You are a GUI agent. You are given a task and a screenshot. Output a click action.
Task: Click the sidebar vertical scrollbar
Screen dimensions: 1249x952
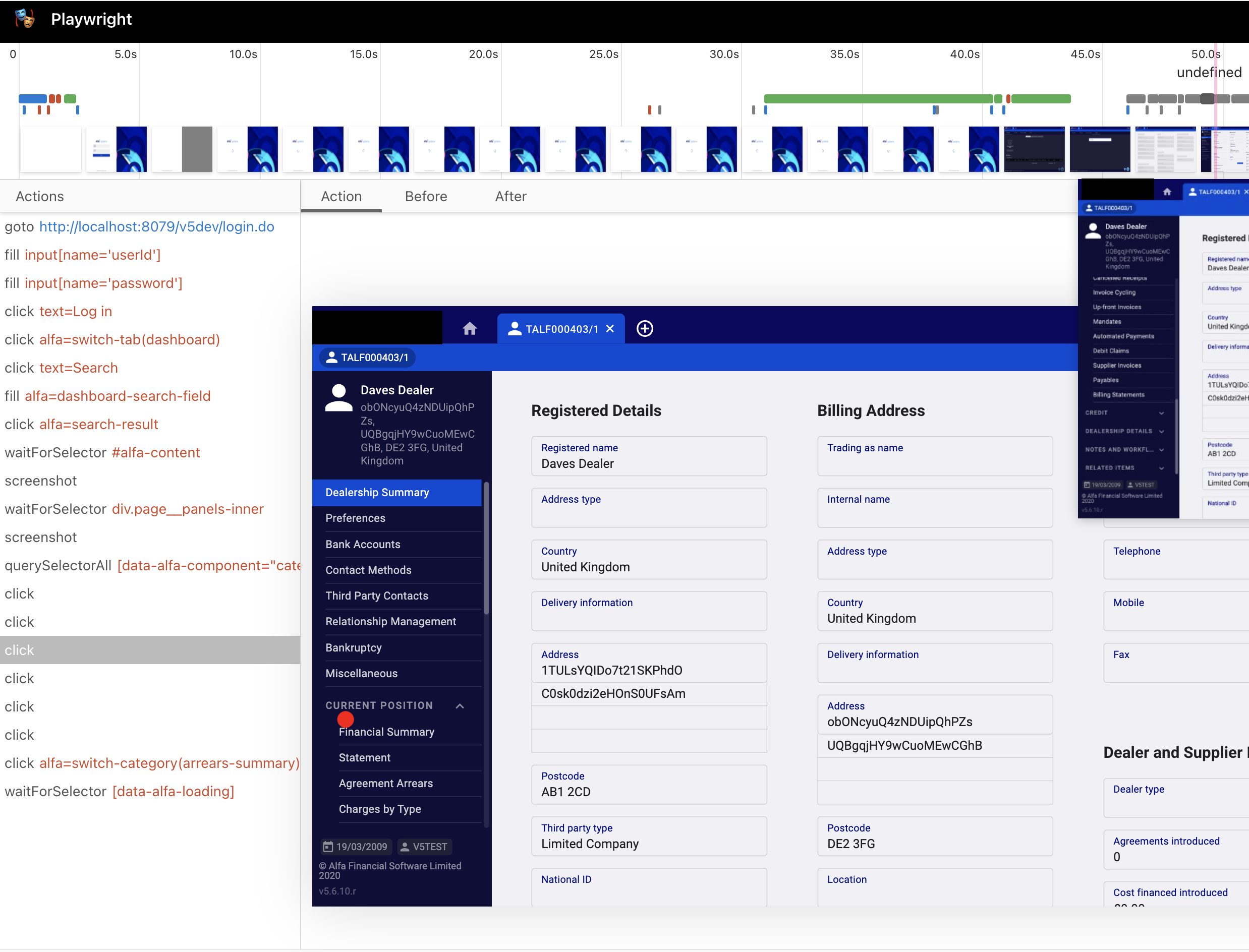pyautogui.click(x=486, y=548)
